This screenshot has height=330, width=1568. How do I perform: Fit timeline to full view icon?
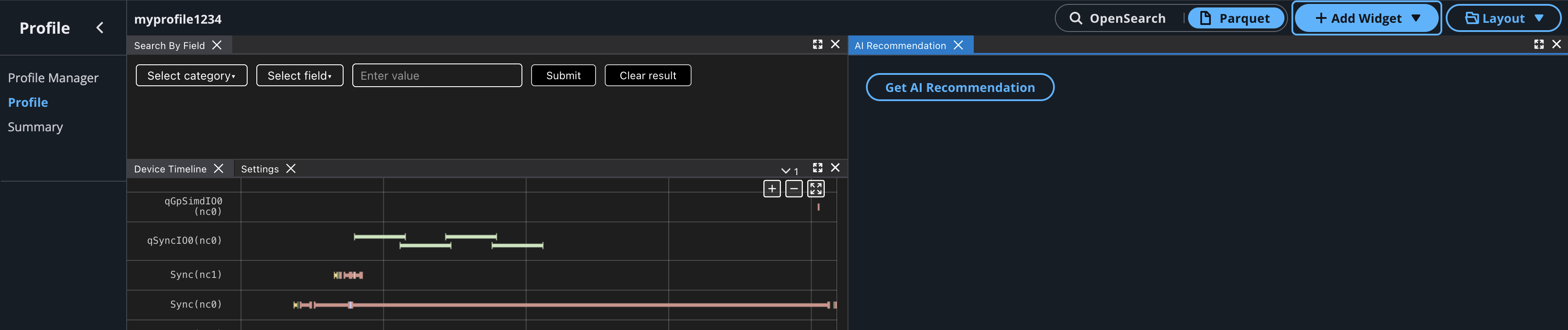point(816,189)
